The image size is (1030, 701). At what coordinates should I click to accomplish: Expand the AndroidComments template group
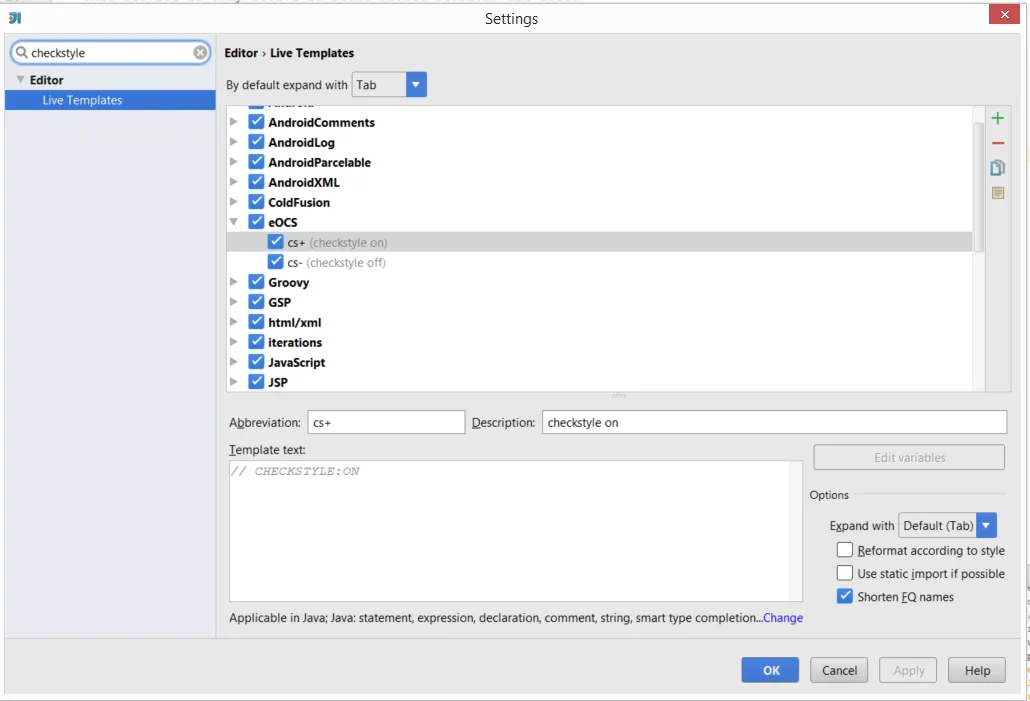coord(234,122)
